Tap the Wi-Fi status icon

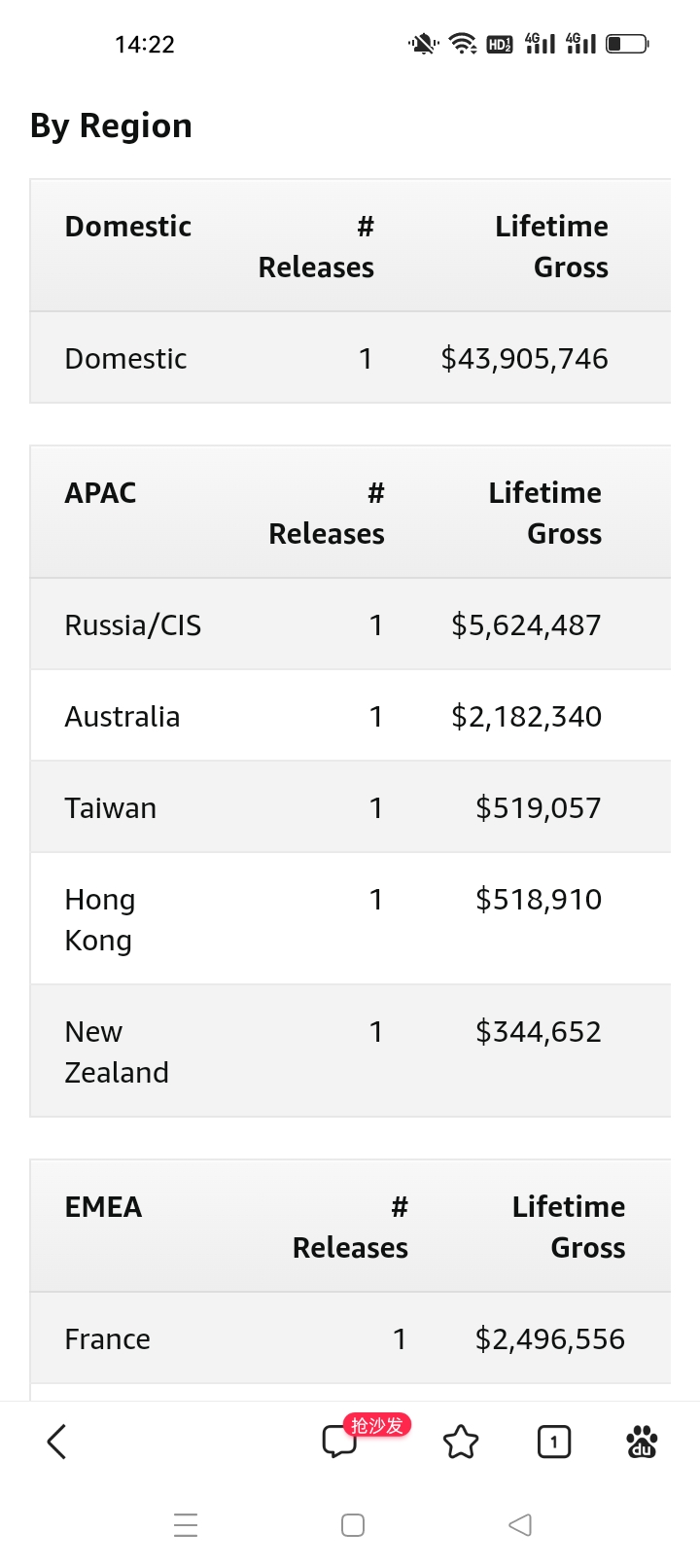coord(463,44)
